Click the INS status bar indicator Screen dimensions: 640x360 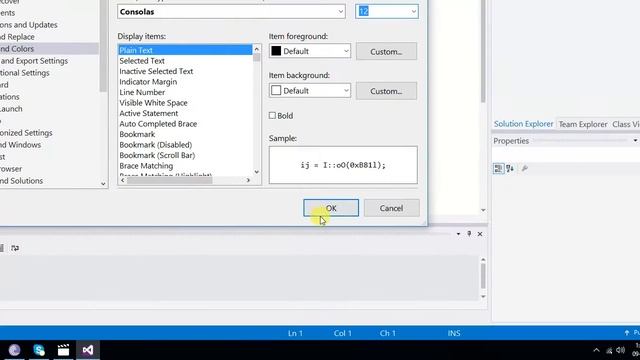click(x=453, y=333)
